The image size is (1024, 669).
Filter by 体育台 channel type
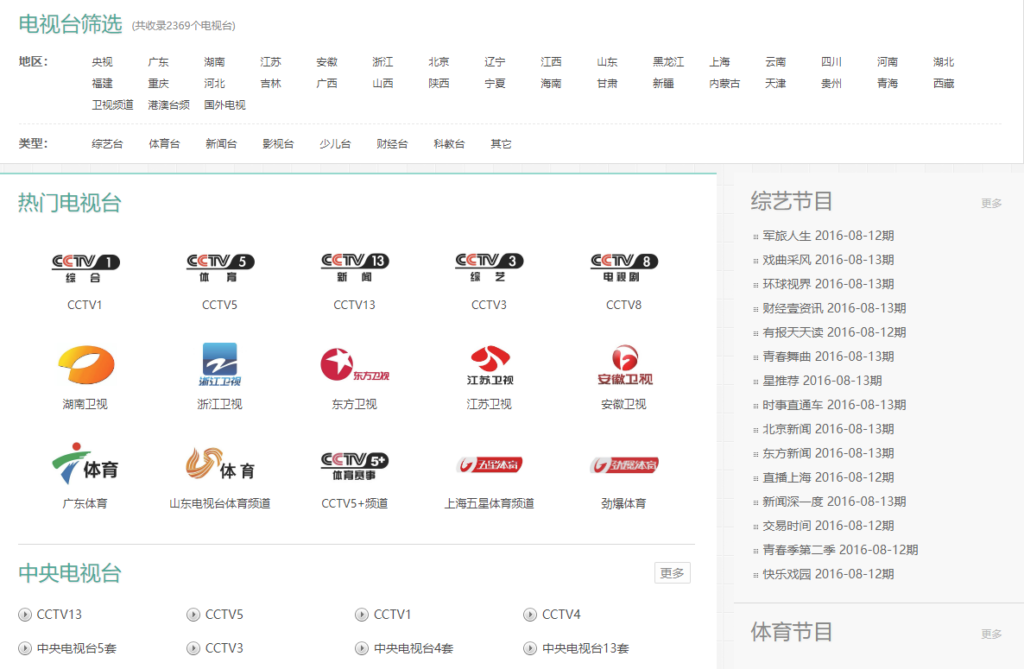pyautogui.click(x=164, y=144)
